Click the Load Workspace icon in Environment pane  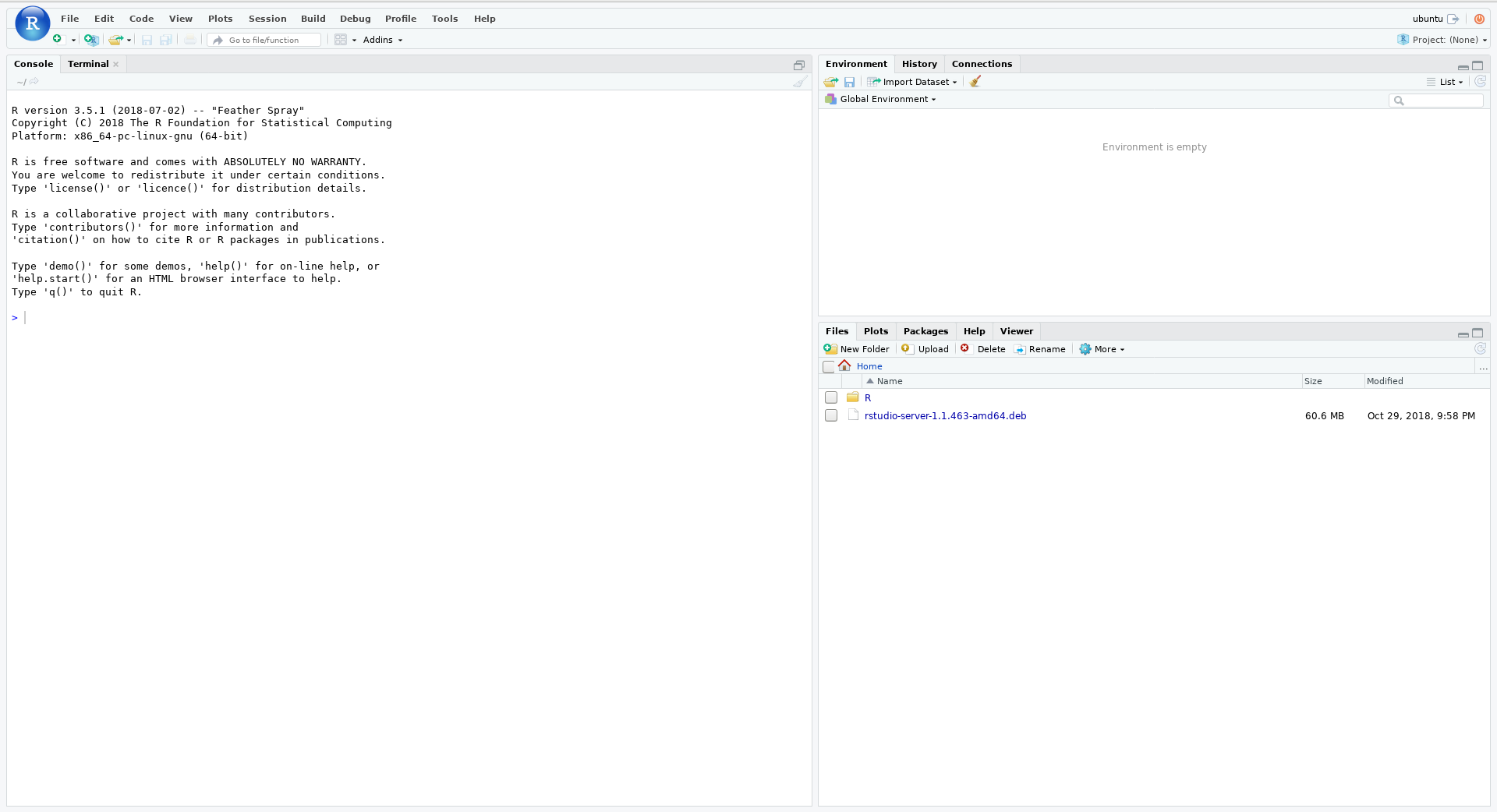[x=831, y=82]
